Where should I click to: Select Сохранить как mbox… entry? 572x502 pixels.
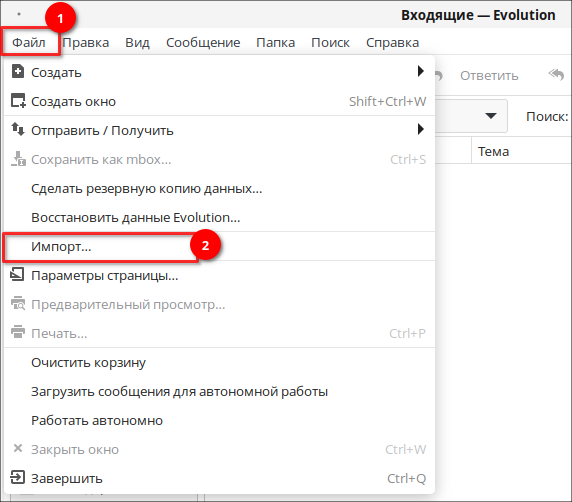tap(219, 159)
